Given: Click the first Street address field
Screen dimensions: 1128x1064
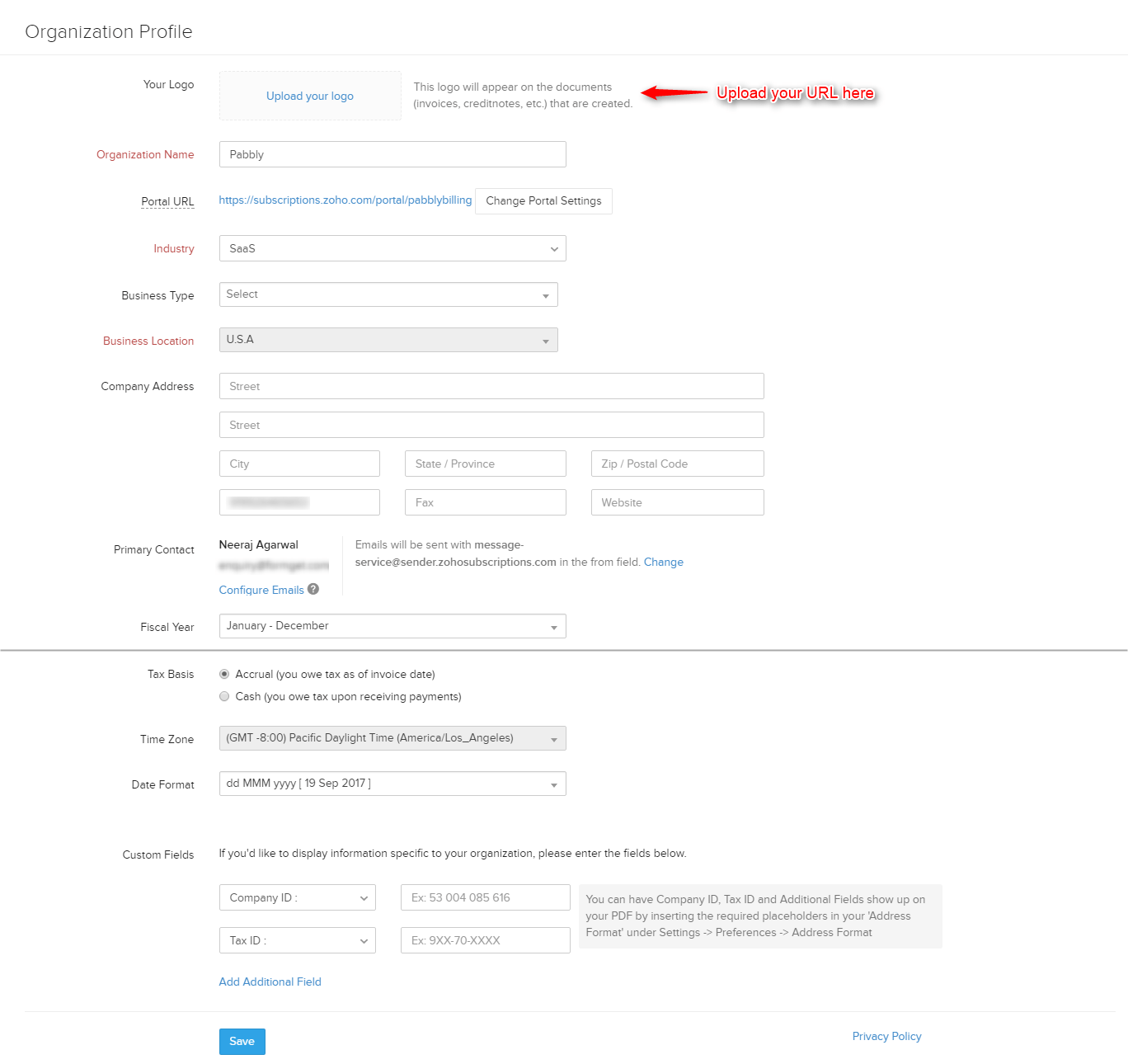Looking at the screenshot, I should click(x=491, y=386).
